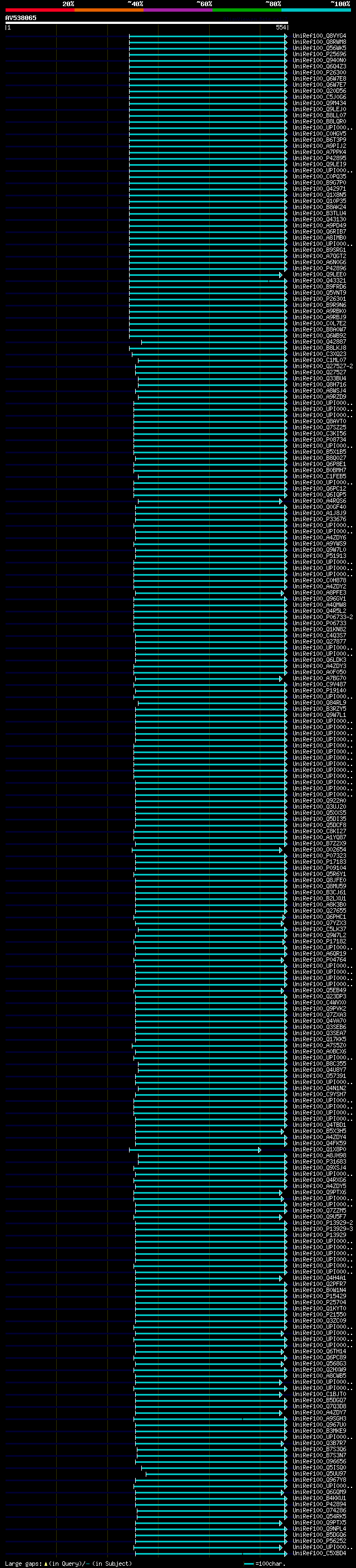Open hit UniRef100_P25696

click(319, 54)
